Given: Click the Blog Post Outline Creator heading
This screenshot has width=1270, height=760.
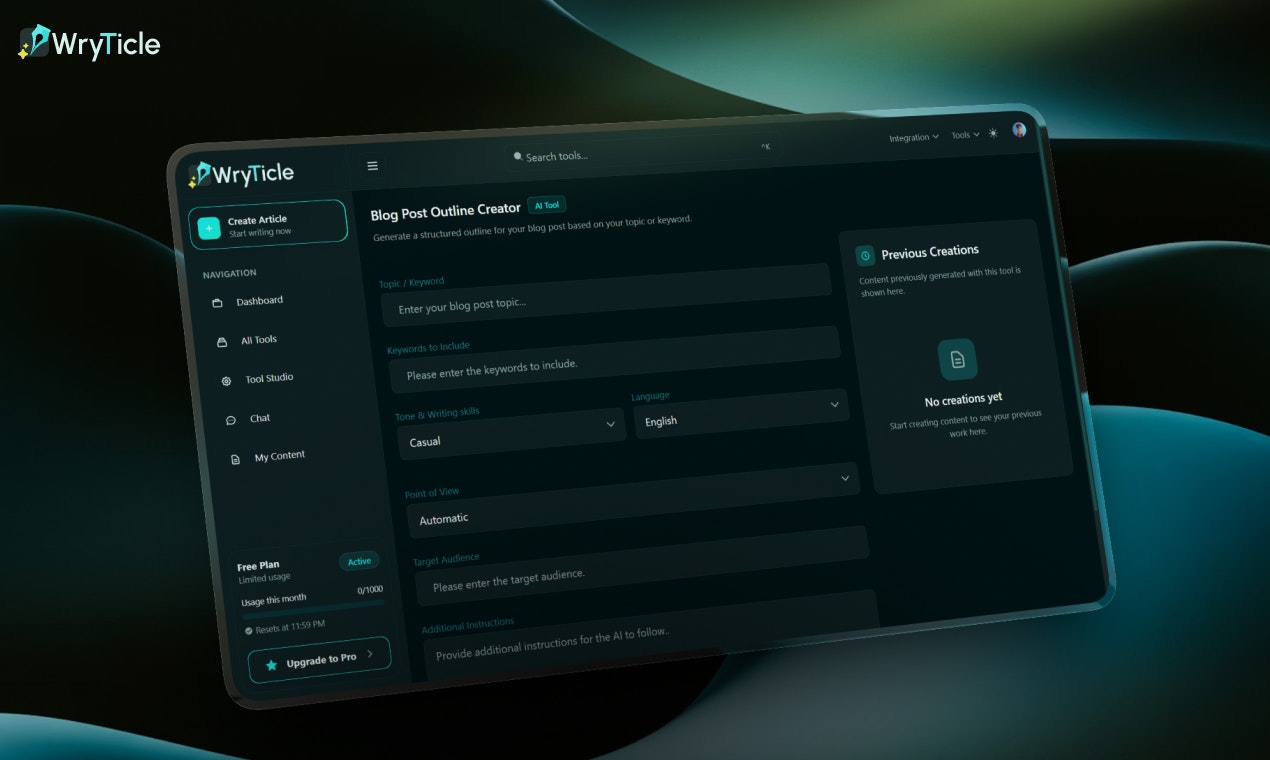Looking at the screenshot, I should [446, 211].
